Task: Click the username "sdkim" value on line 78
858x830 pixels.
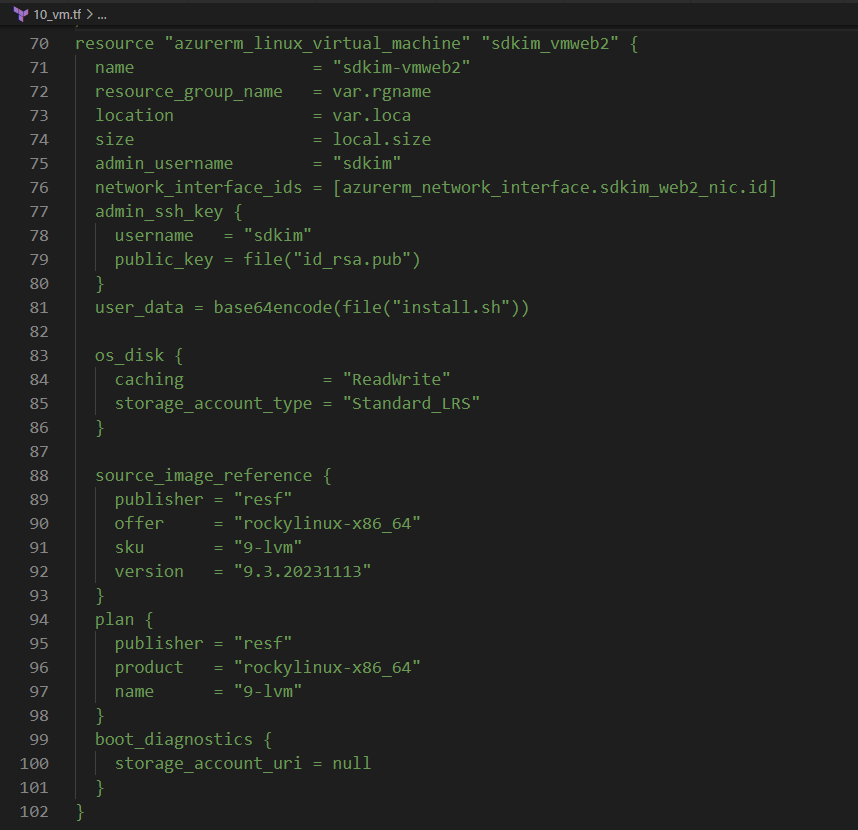Action: [x=277, y=236]
